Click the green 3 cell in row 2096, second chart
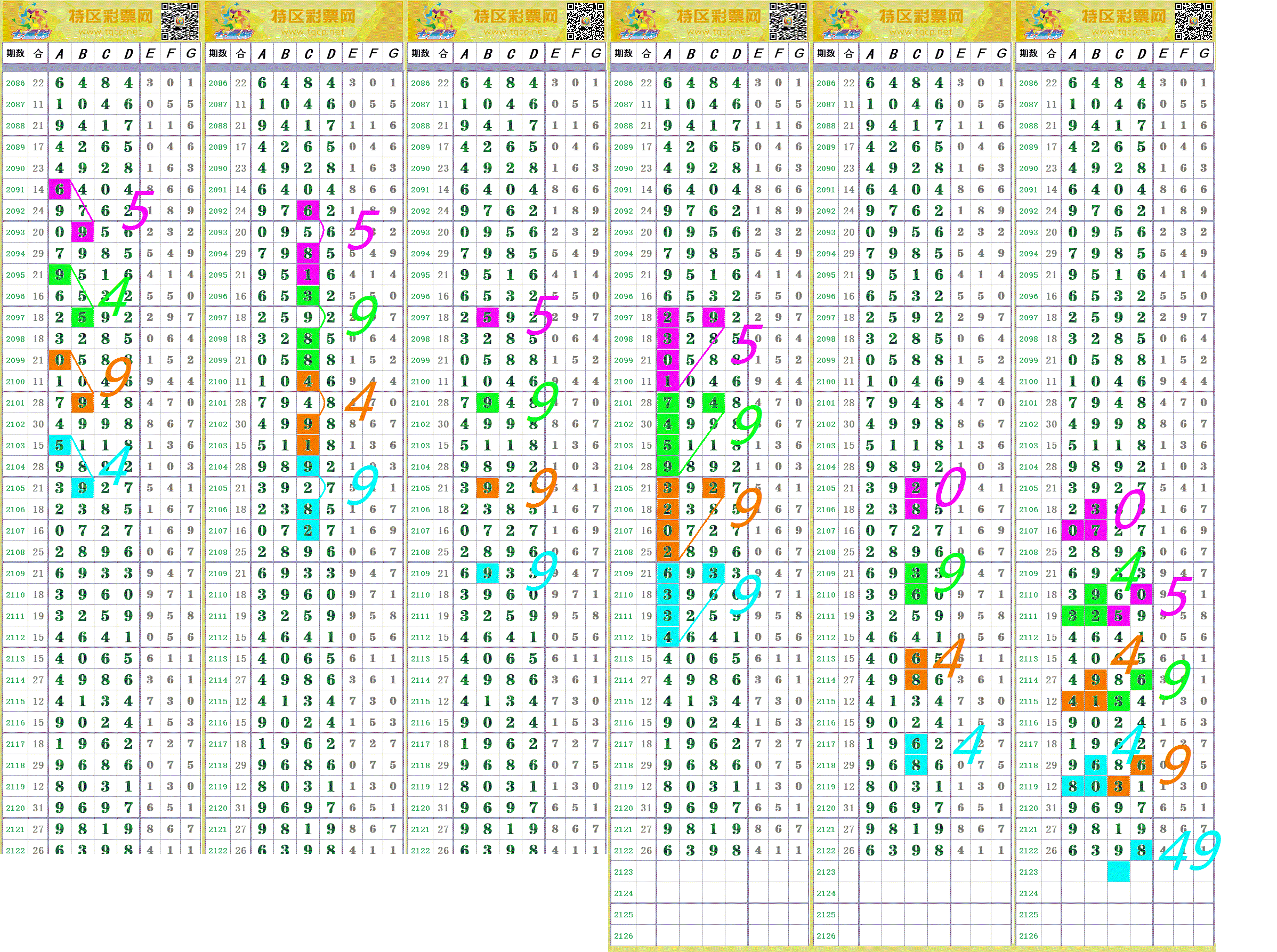Screen dimensions: 1277x952 point(308,296)
